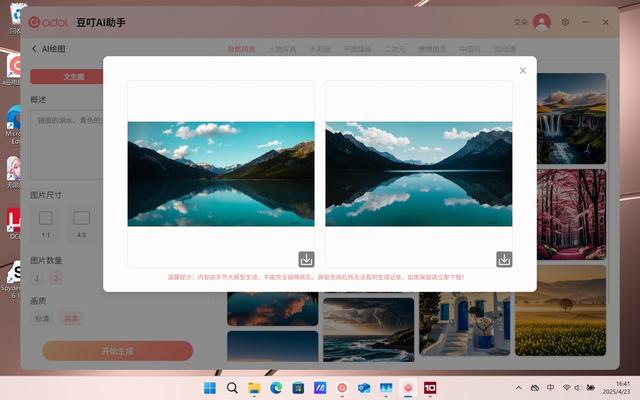Download the right generated lake image
This screenshot has height=400, width=640.
(x=504, y=259)
